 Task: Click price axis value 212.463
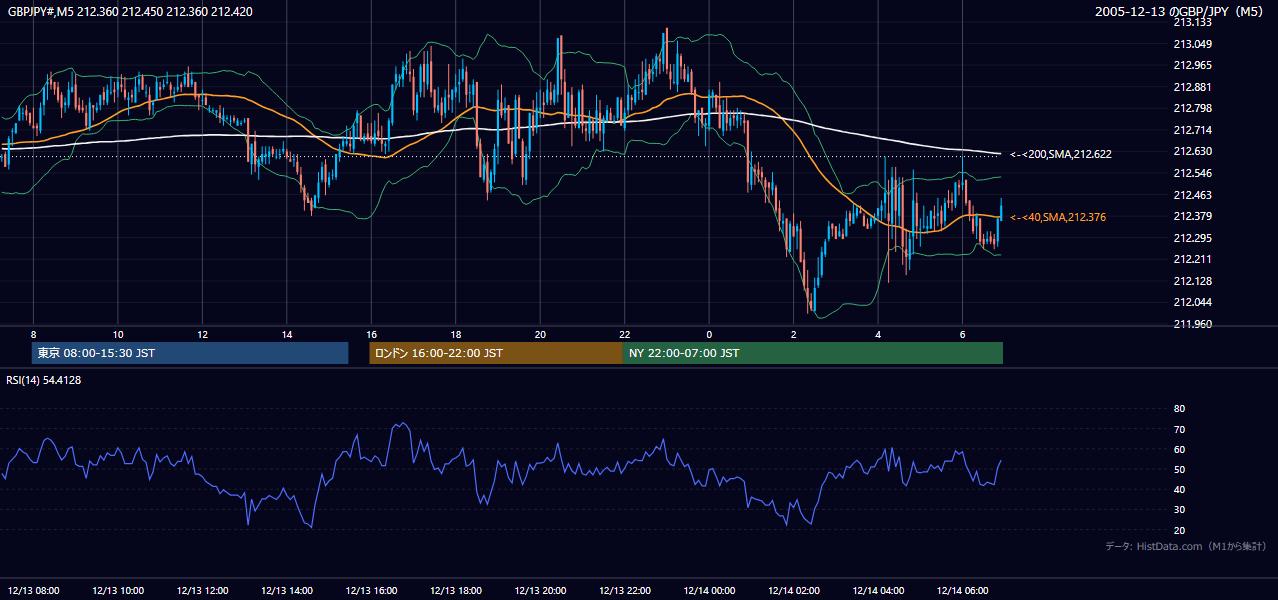[1193, 195]
